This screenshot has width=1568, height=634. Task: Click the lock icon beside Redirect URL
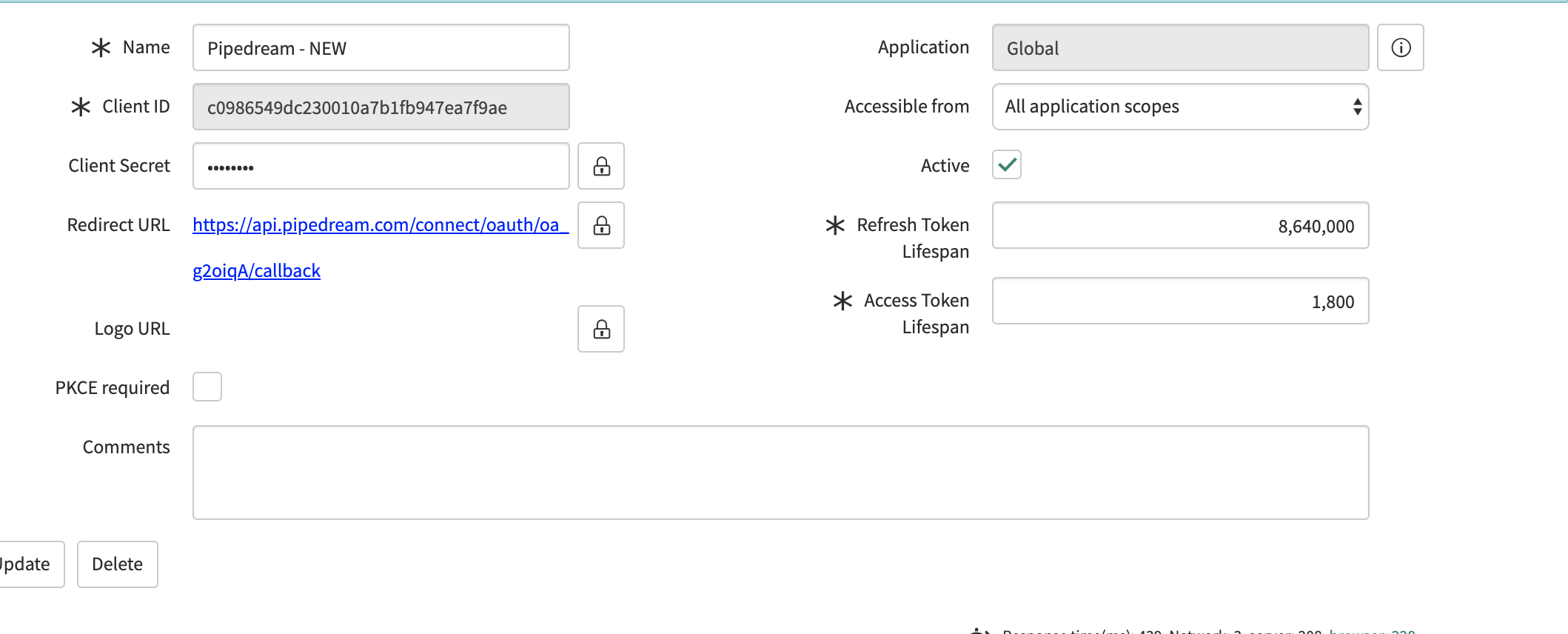(x=601, y=225)
